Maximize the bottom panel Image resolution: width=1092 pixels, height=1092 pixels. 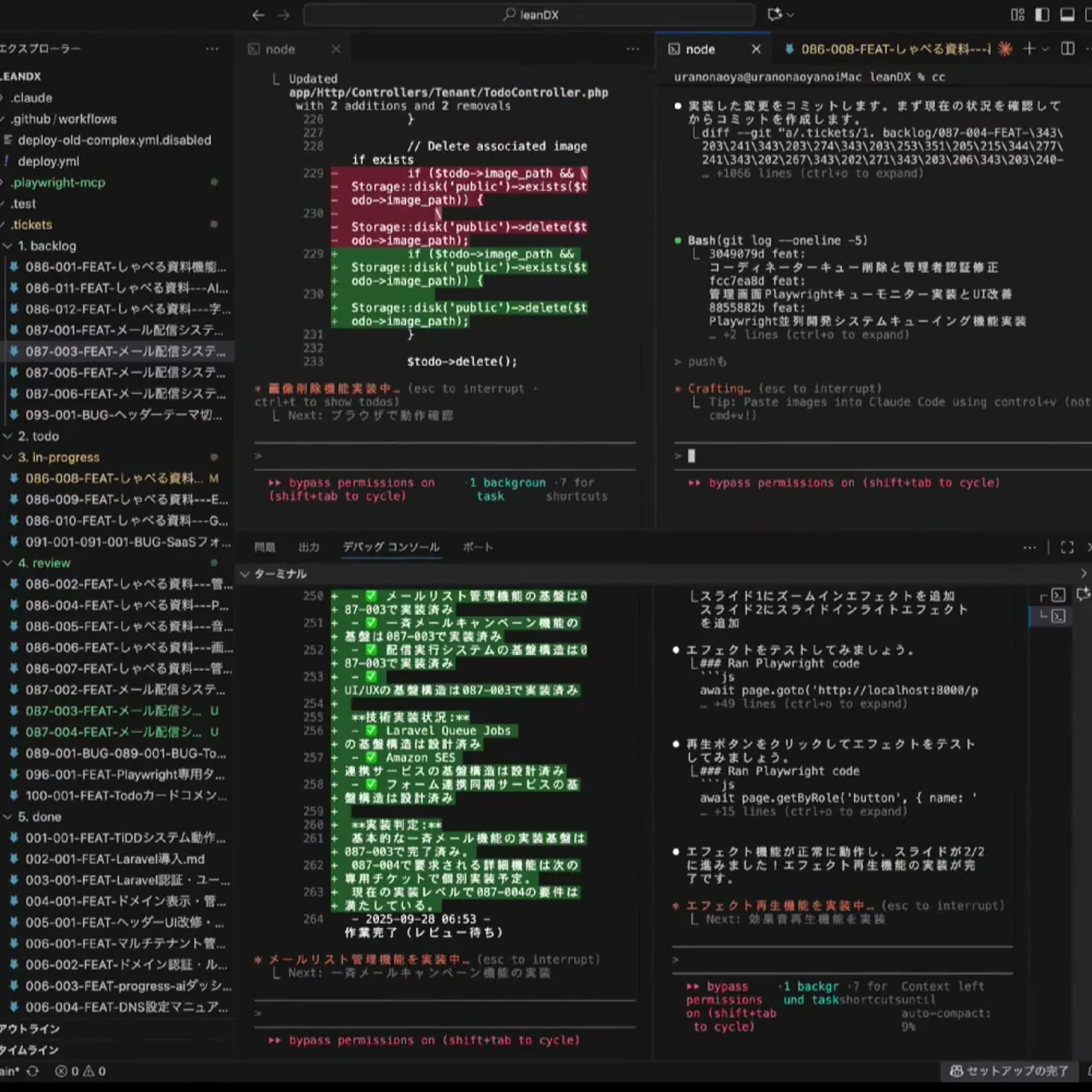pos(1067,547)
